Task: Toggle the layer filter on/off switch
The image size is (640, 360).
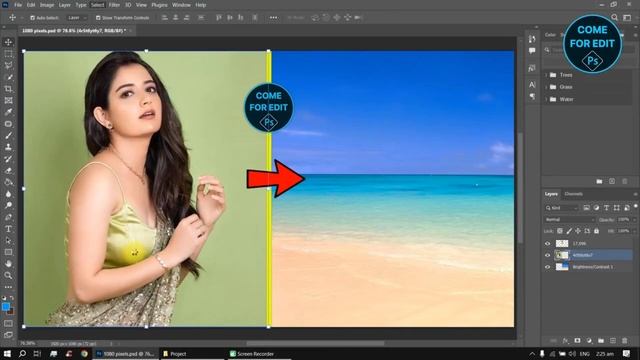Action: 636,207
